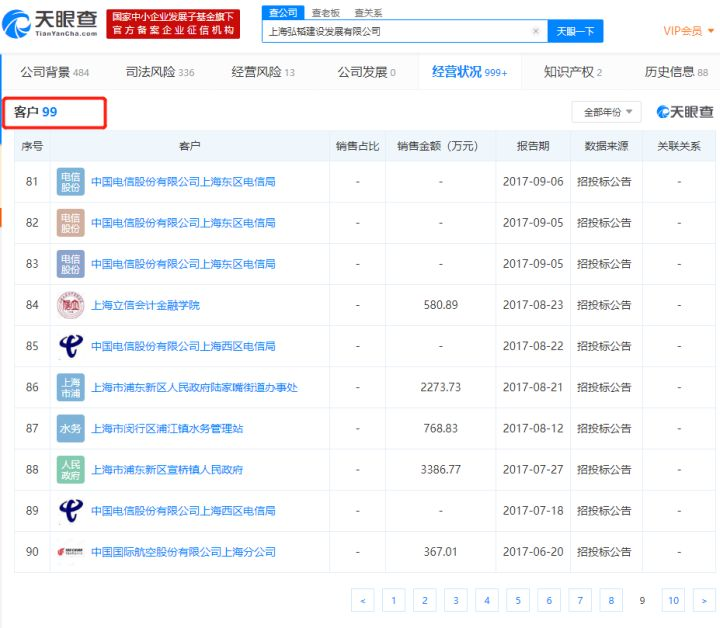The image size is (720, 628).
Task: Open the 知识产权 tab
Action: point(573,72)
